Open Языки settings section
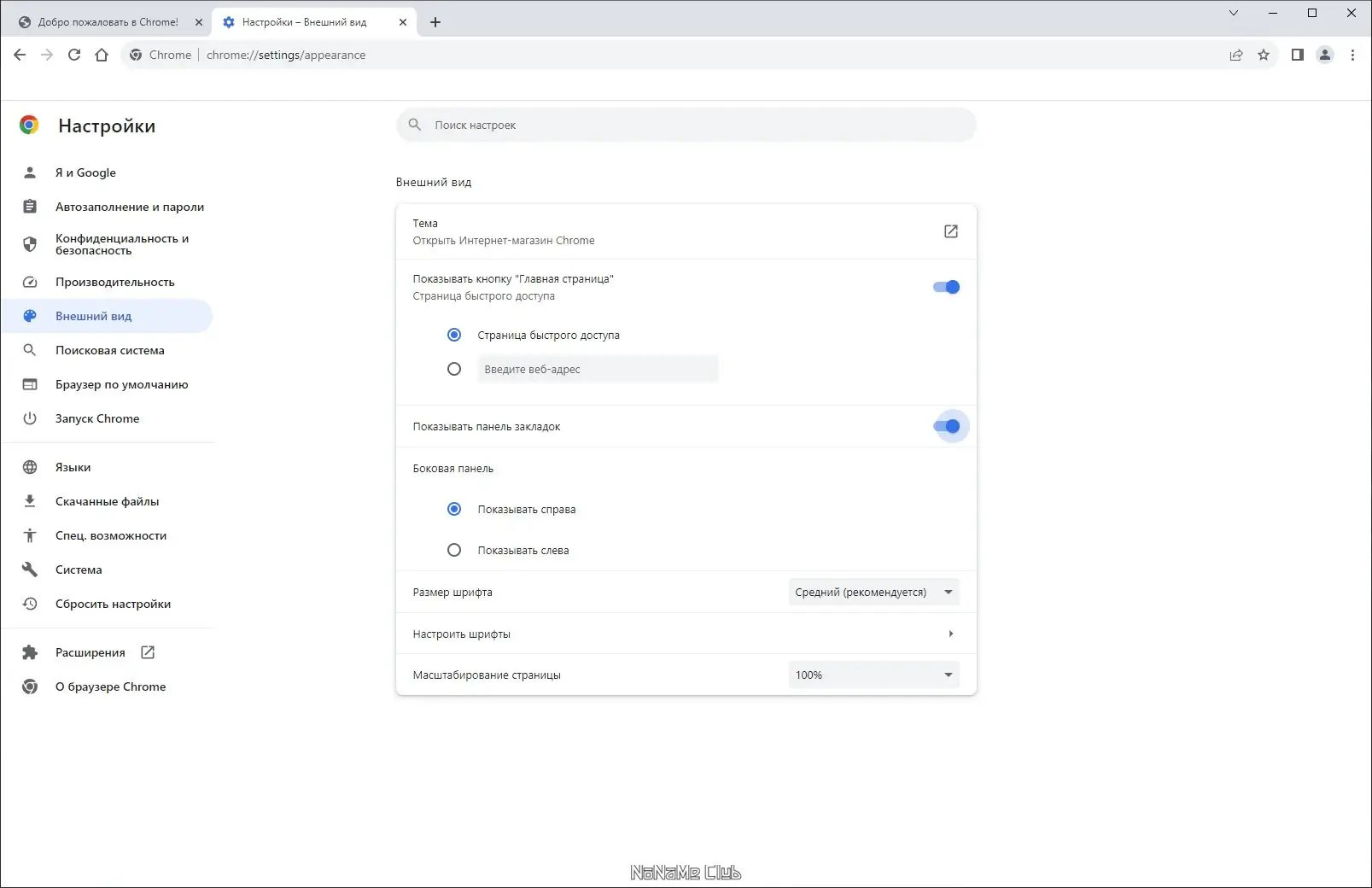 point(107,467)
